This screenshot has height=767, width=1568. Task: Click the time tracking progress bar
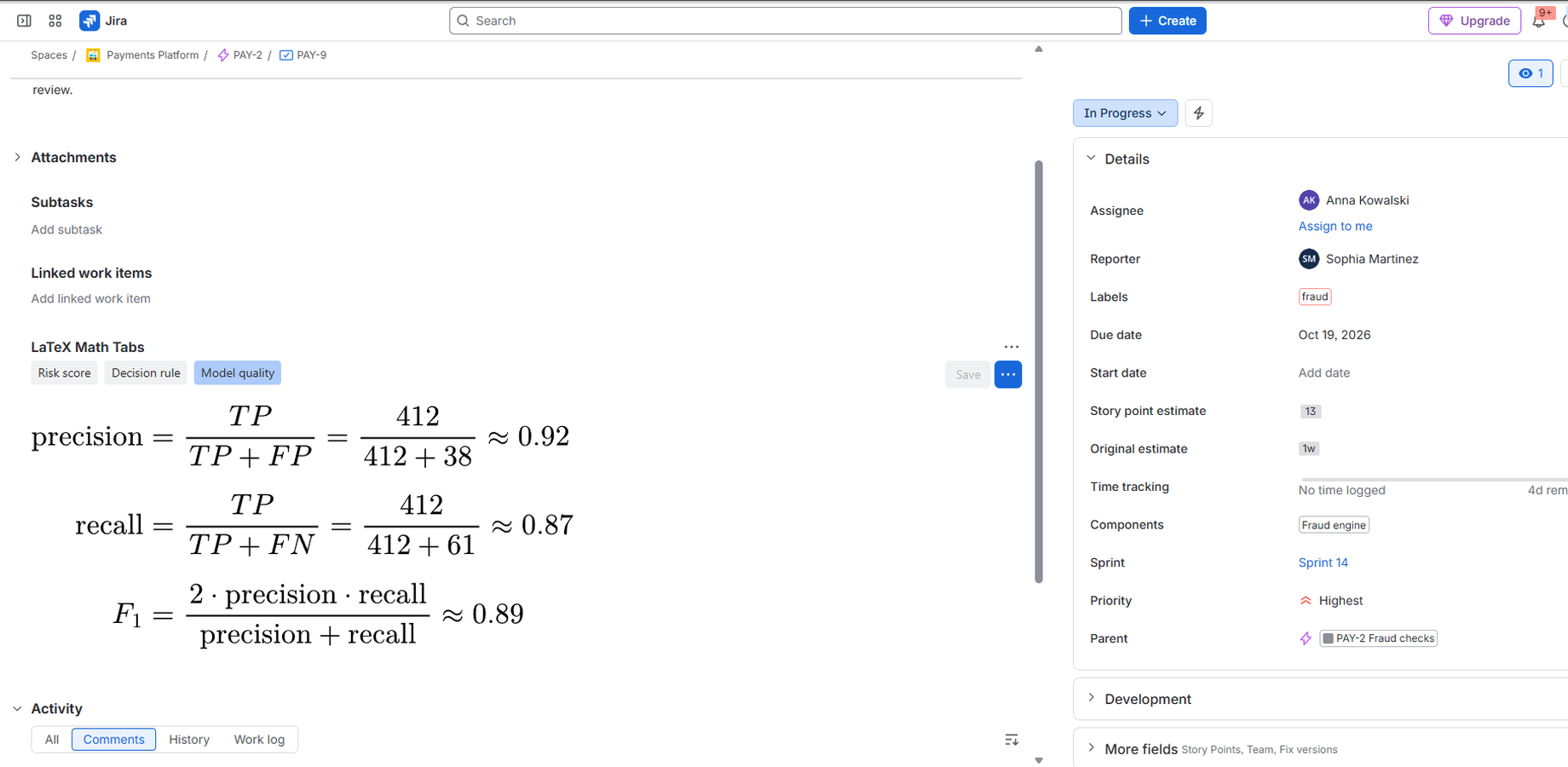click(x=1433, y=480)
